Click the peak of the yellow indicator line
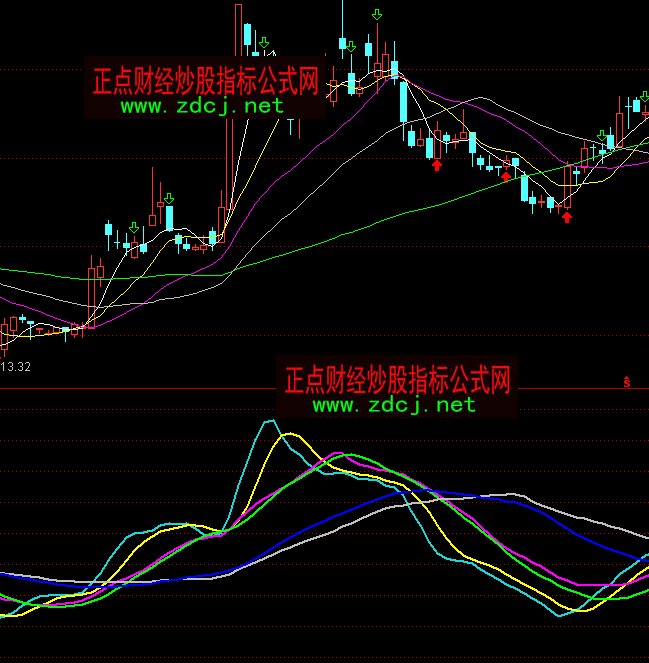The image size is (649, 663). [290, 434]
